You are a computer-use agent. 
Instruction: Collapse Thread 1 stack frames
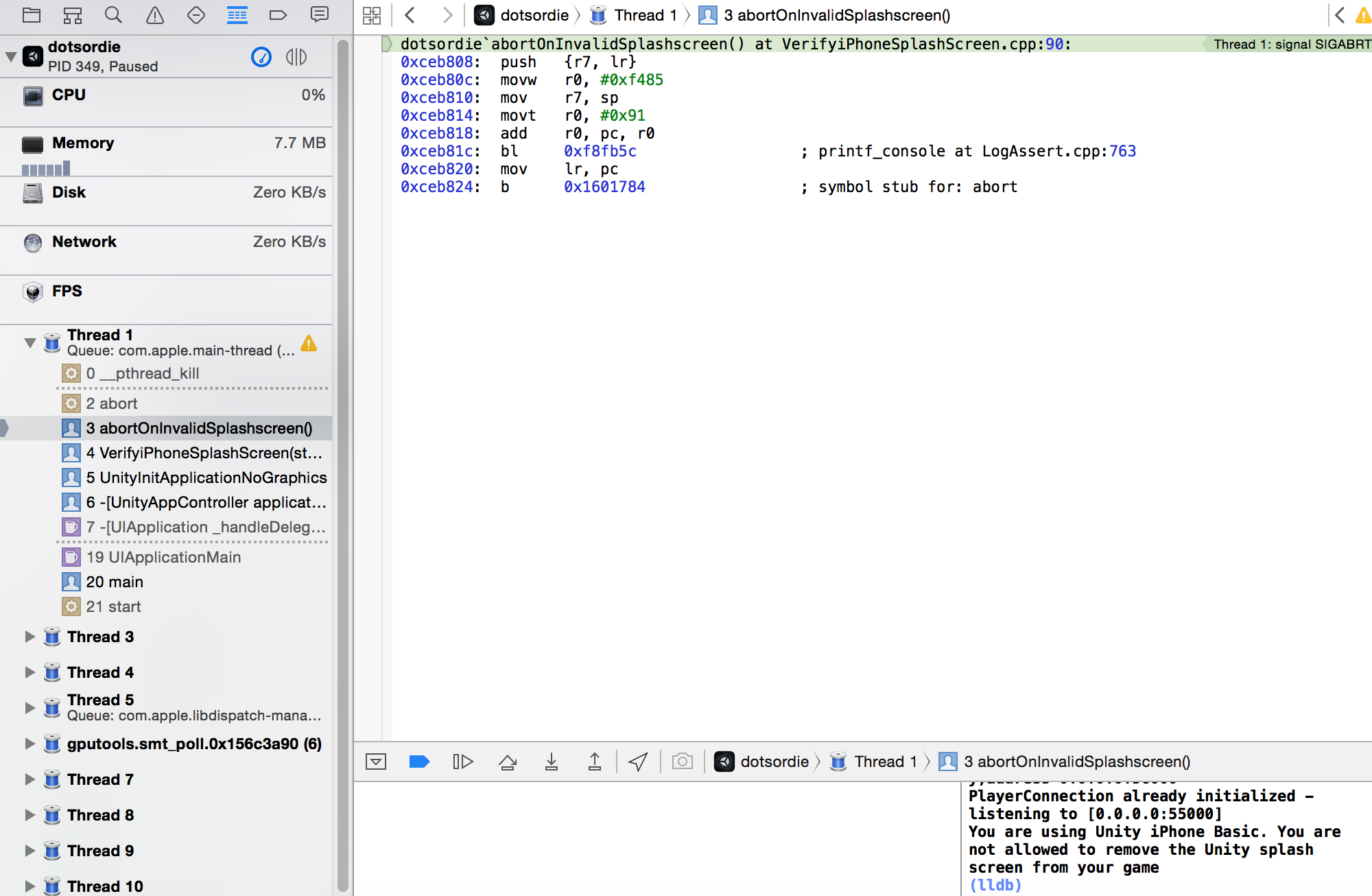click(29, 342)
